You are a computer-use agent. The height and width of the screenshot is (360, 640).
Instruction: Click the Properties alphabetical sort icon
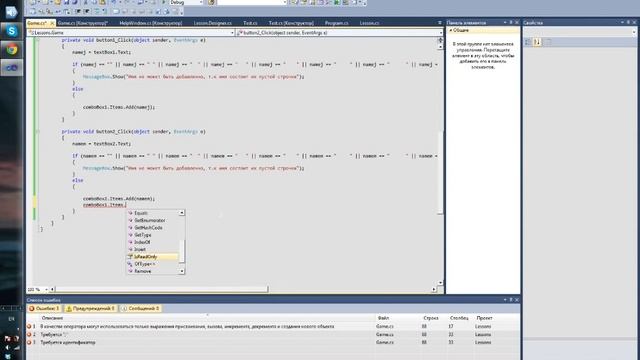click(537, 42)
